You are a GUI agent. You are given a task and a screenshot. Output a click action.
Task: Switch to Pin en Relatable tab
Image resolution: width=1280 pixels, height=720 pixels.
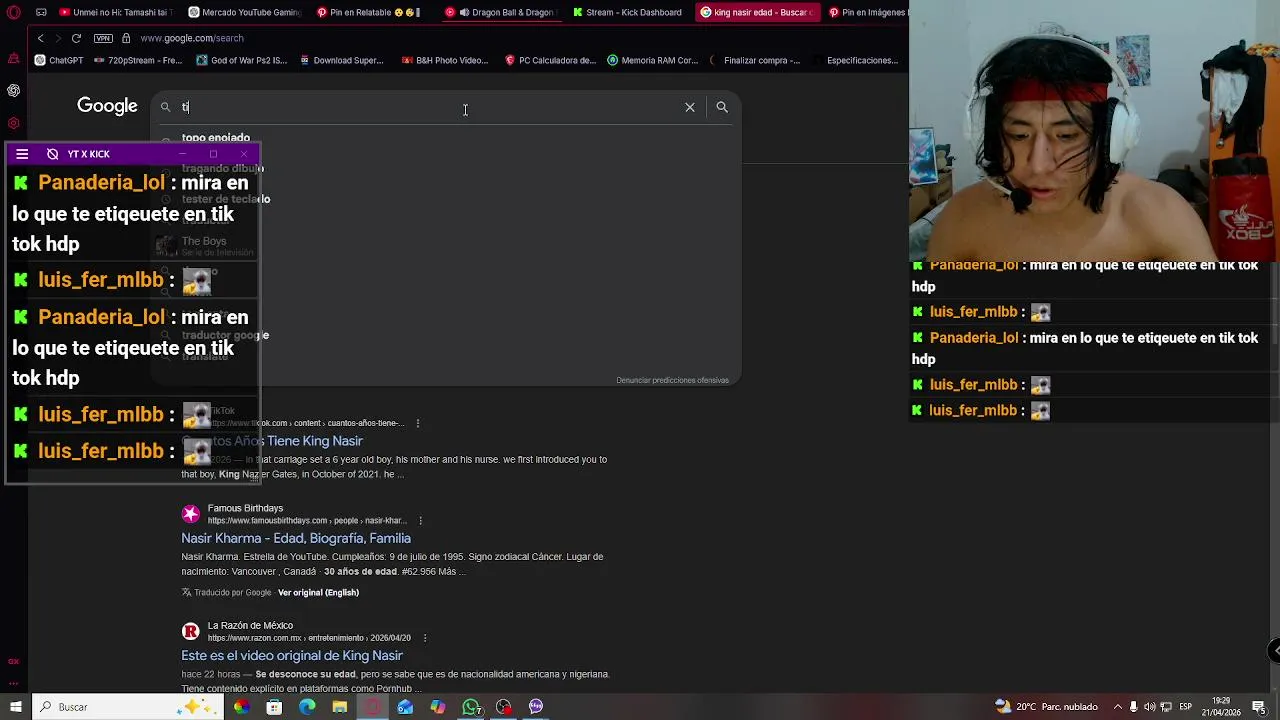click(372, 12)
